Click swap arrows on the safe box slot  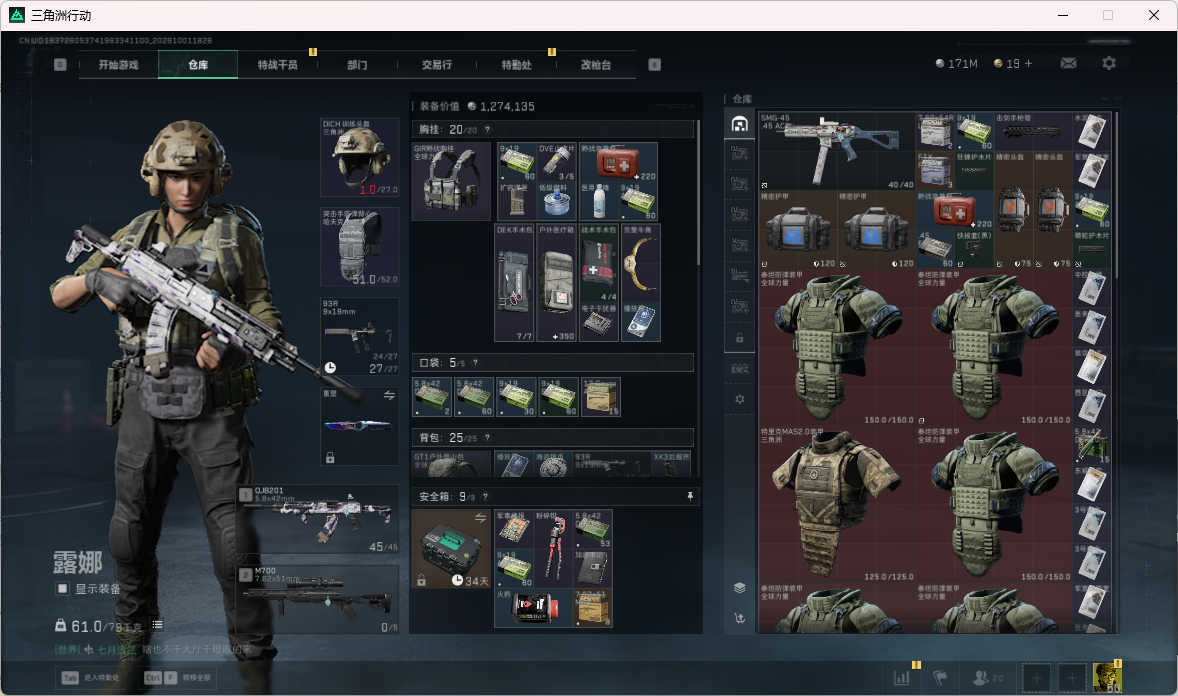click(480, 518)
